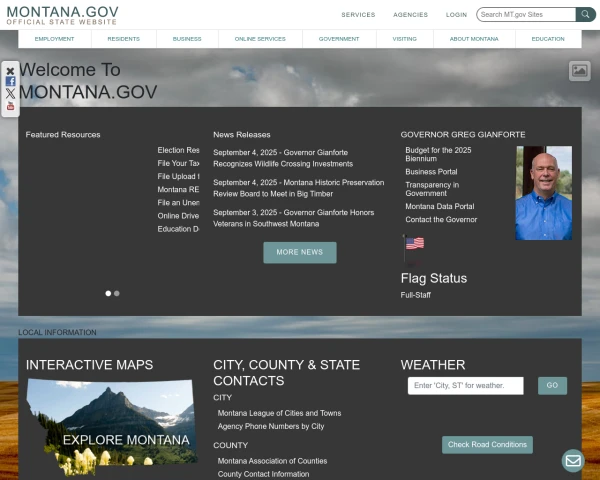The height and width of the screenshot is (480, 600).
Task: Open Agency Phone Numbers by City
Action: point(271,426)
